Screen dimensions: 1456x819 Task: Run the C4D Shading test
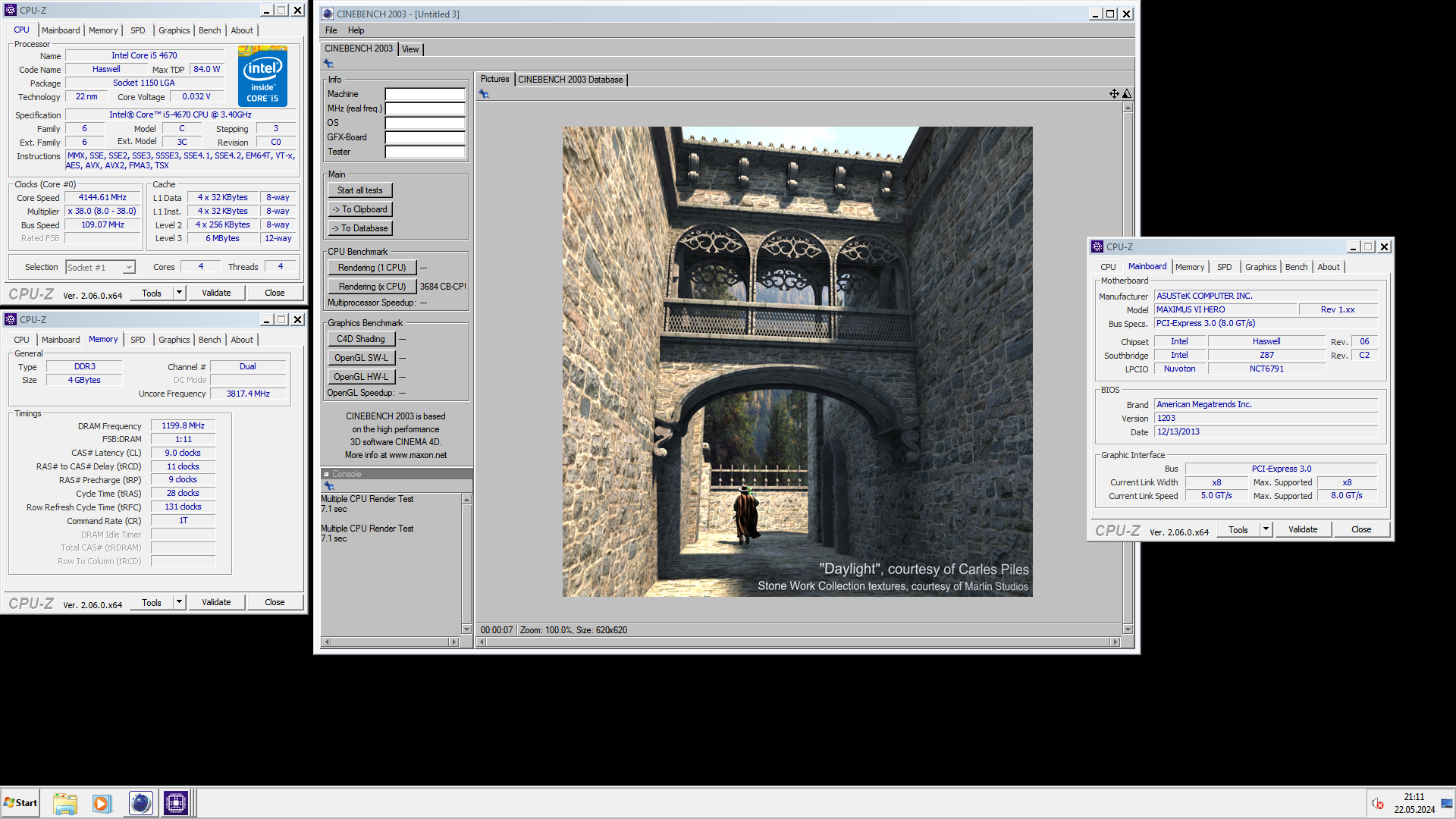361,339
